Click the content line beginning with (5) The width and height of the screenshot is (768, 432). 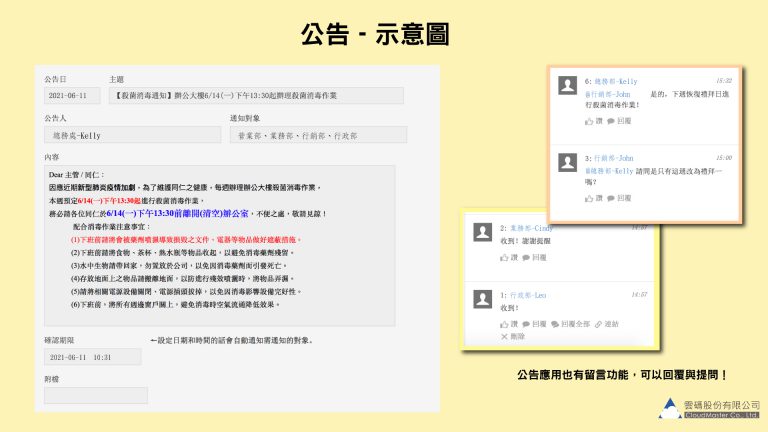coord(186,291)
